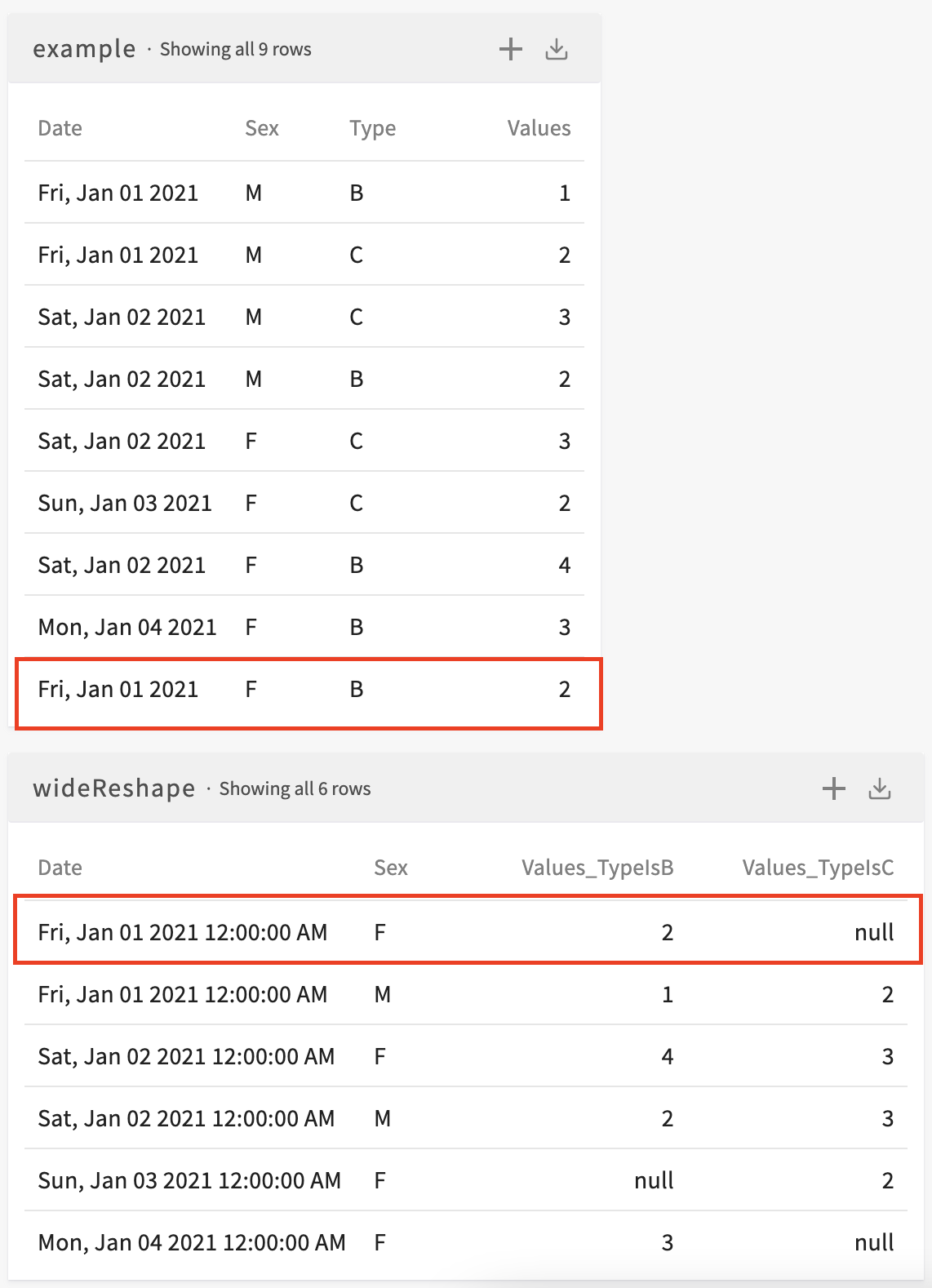Select the Values column header in example table
The image size is (932, 1288).
(x=539, y=128)
